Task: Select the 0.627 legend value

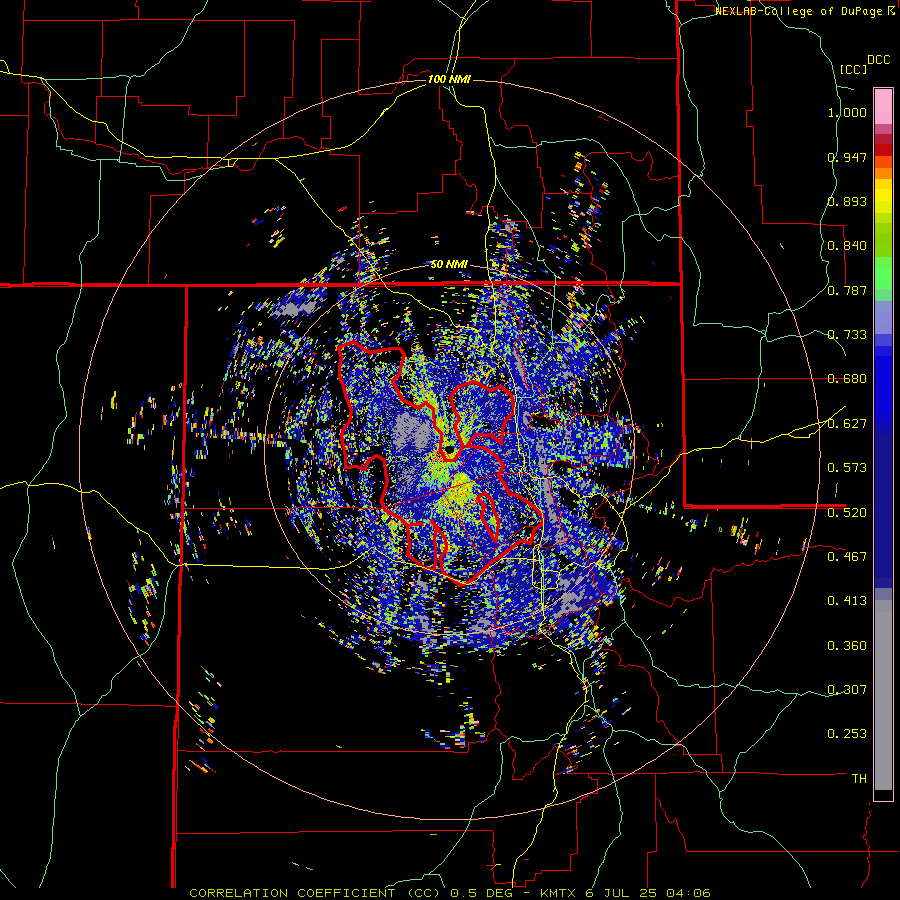Action: (x=847, y=424)
